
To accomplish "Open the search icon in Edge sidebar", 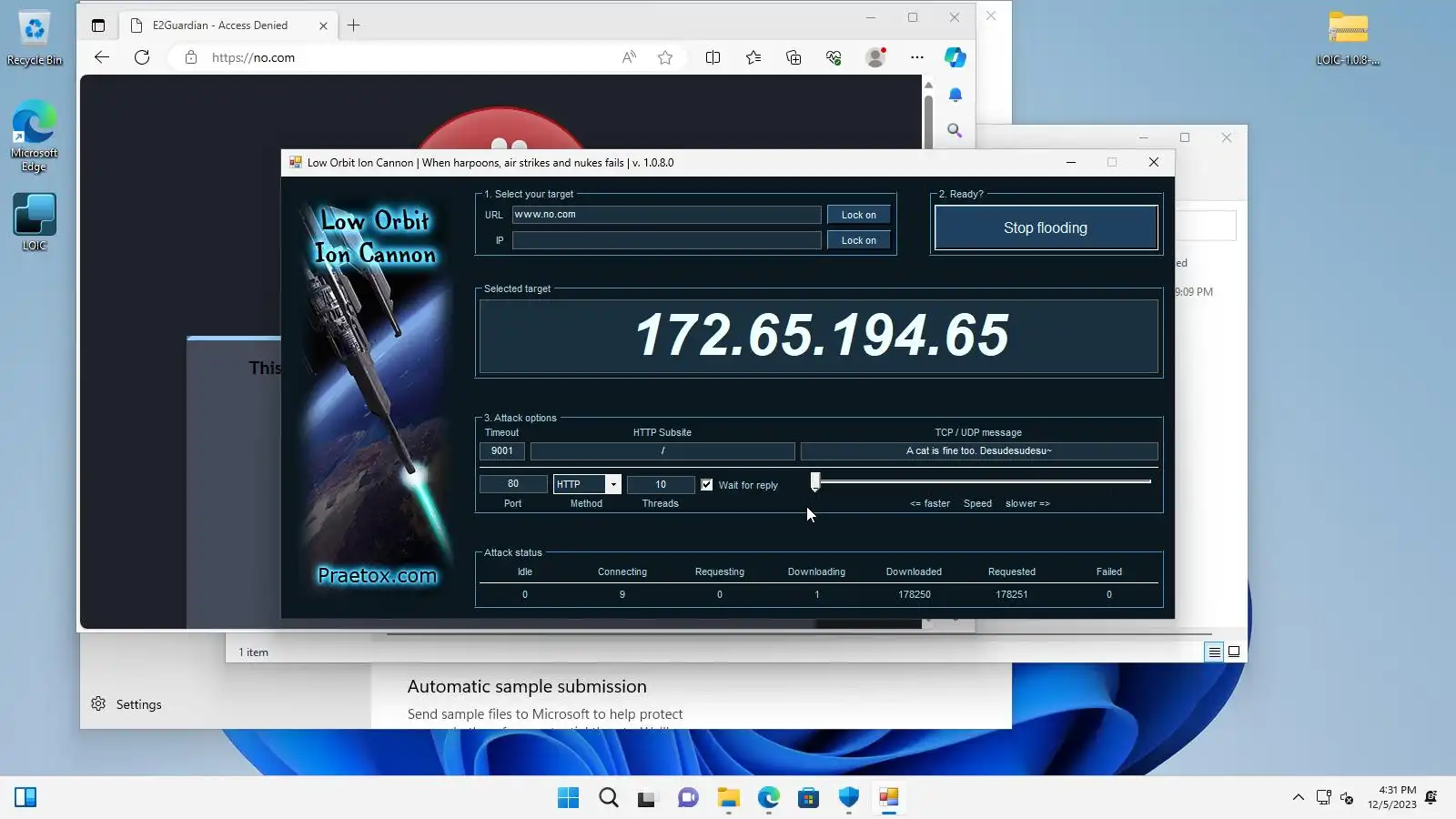I will [x=955, y=131].
